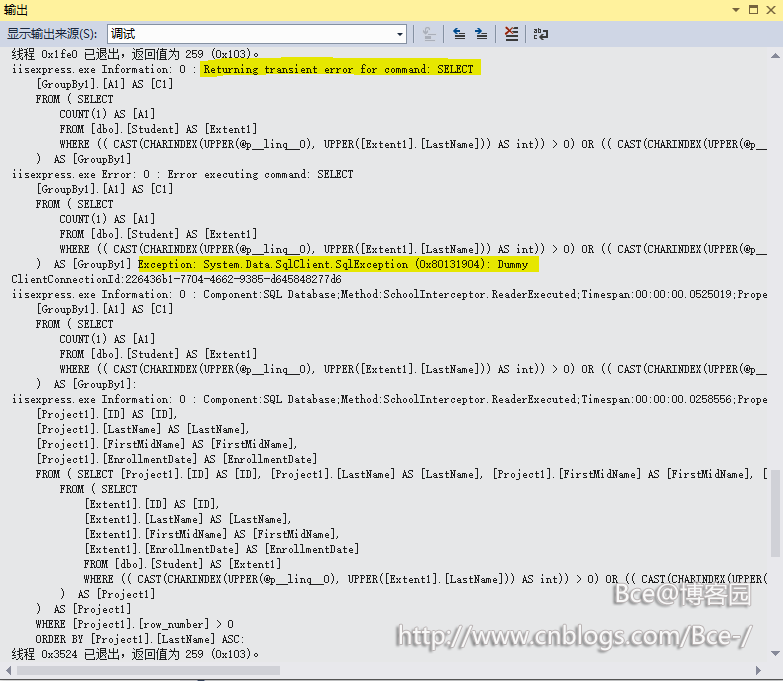Image resolution: width=783 pixels, height=681 pixels.
Task: Go to next message toolbar icon
Action: 481,34
